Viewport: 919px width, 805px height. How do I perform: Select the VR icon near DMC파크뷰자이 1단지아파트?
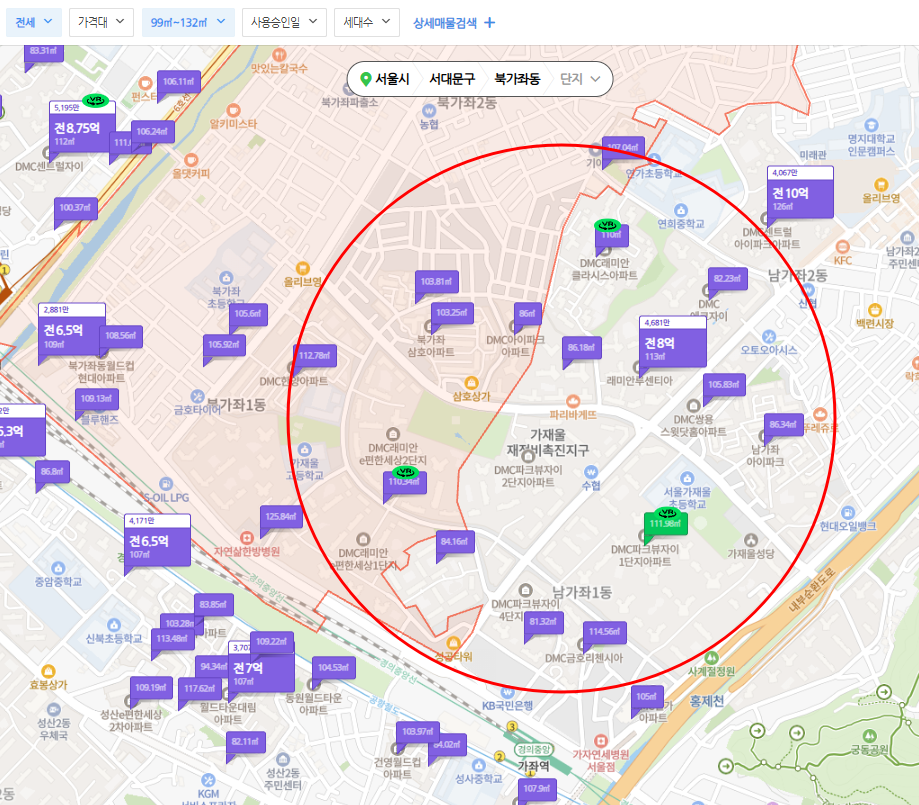[x=665, y=515]
